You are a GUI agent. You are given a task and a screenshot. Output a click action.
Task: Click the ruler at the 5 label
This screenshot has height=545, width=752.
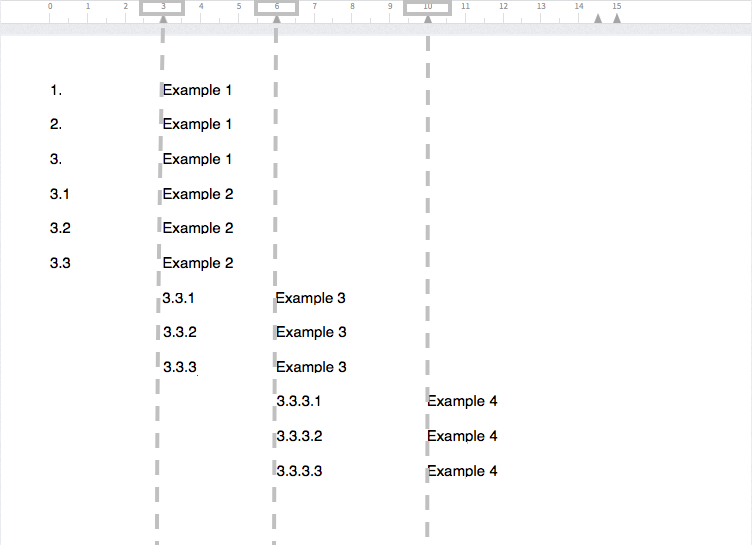coord(239,6)
